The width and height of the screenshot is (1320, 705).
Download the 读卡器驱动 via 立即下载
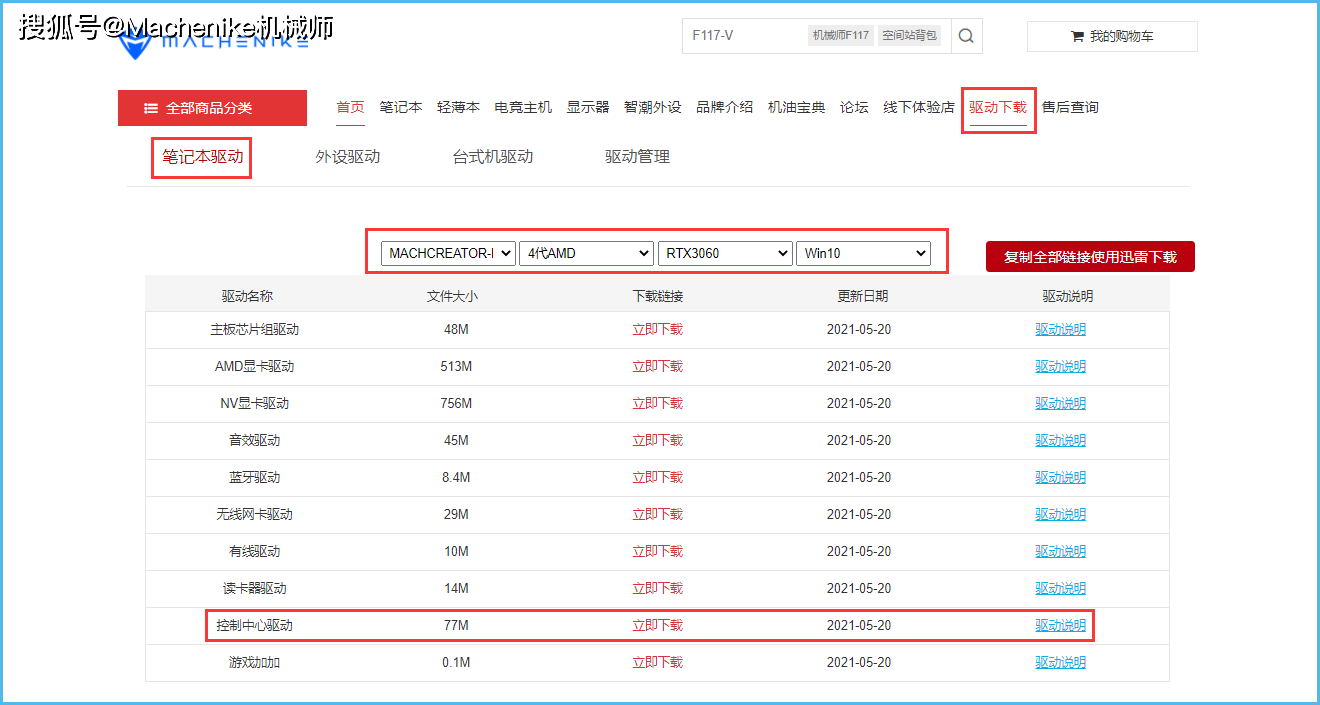point(657,588)
